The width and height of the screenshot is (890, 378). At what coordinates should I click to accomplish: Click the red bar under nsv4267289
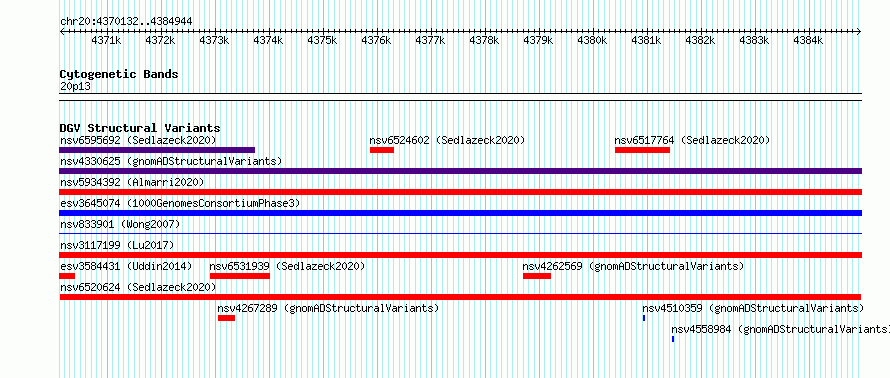click(226, 318)
